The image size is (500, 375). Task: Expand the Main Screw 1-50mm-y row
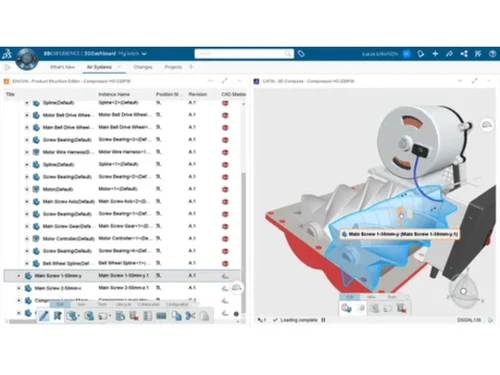click(19, 276)
